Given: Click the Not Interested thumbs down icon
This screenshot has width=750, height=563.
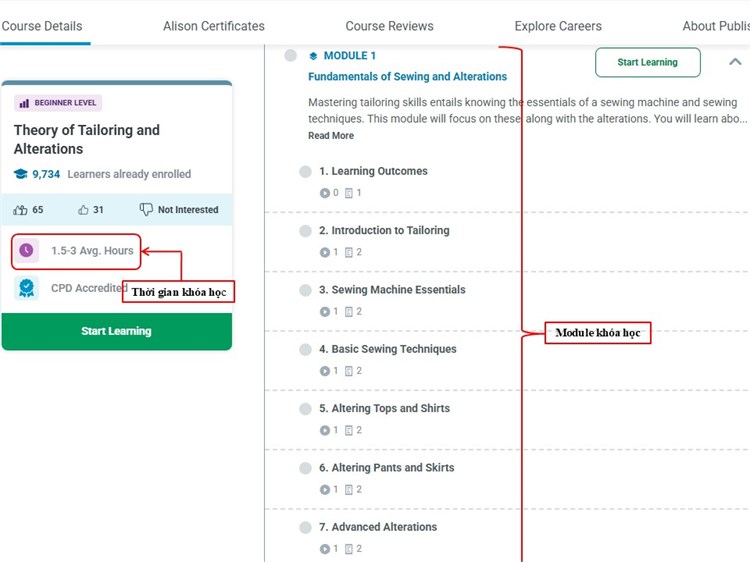Looking at the screenshot, I should click(x=147, y=210).
